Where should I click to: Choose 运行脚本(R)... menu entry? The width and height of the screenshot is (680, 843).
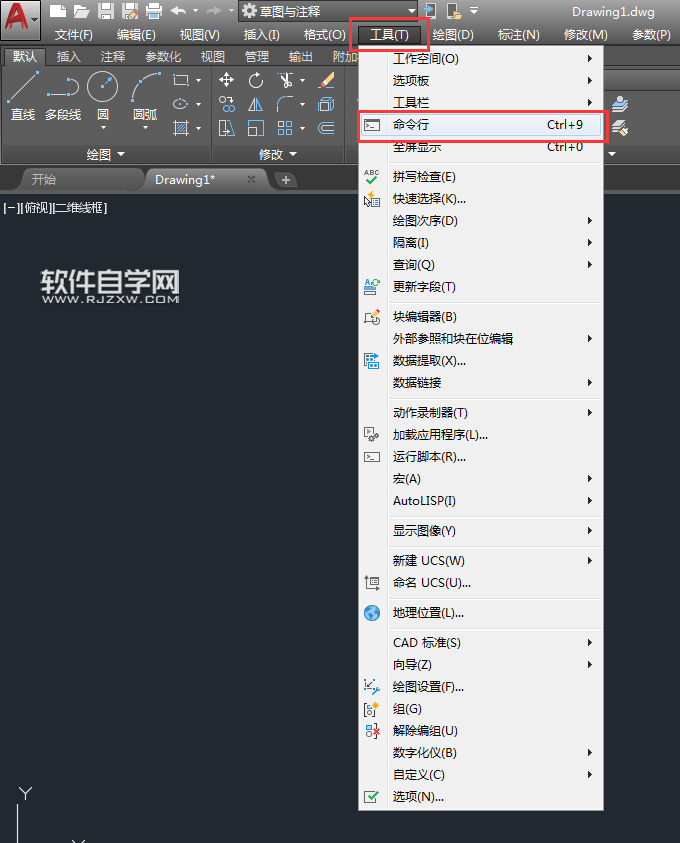pos(481,456)
